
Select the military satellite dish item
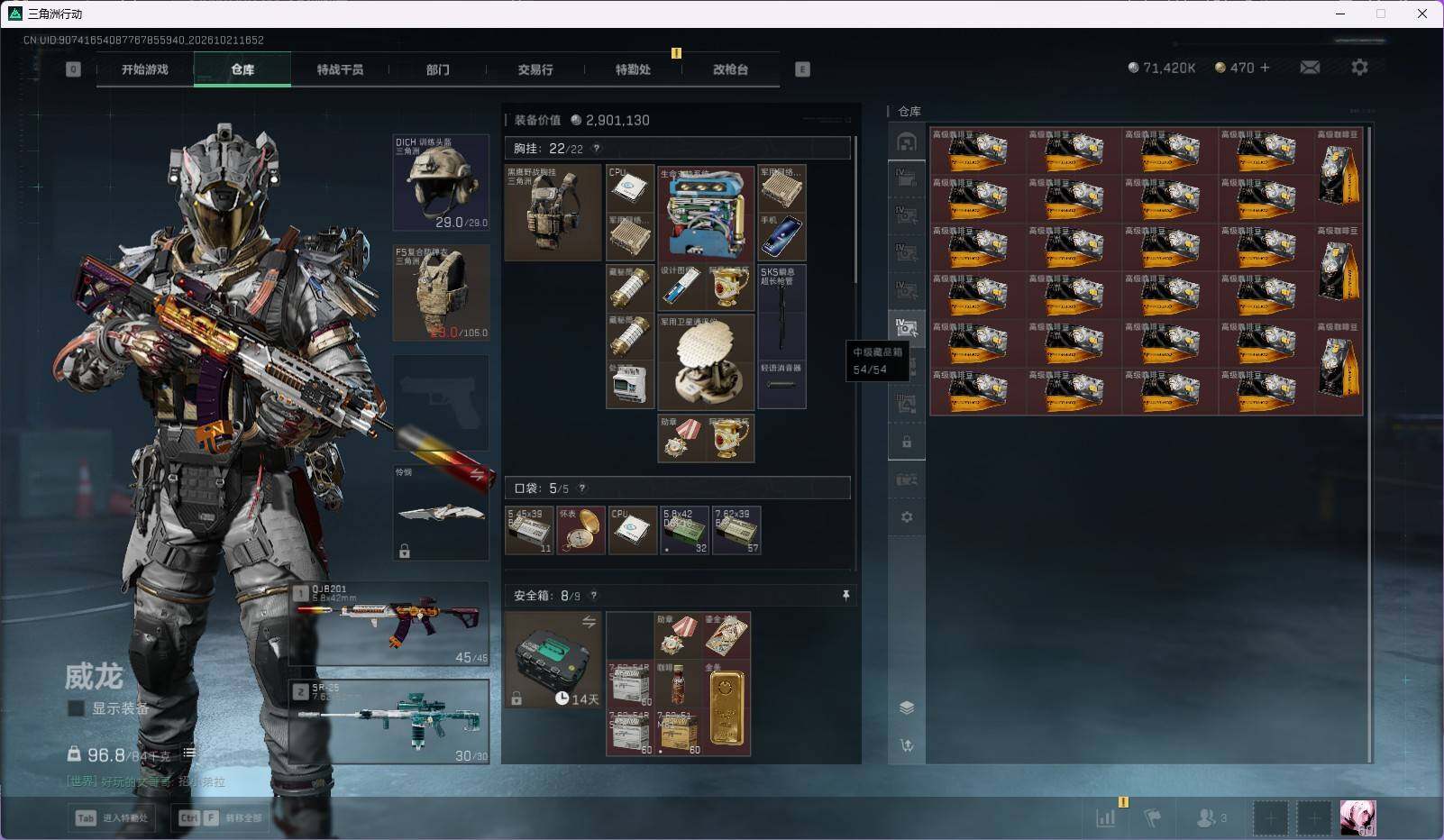tap(706, 362)
